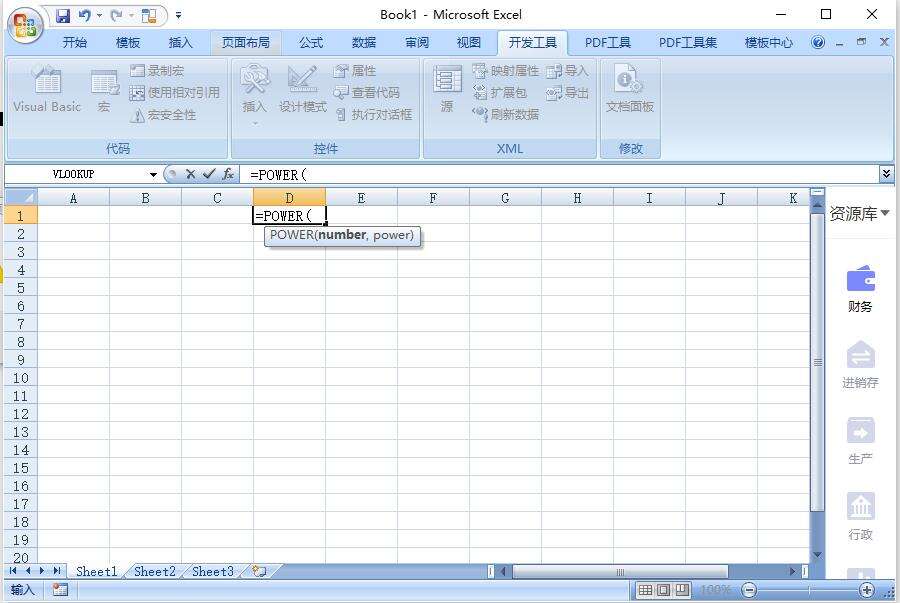Open the 行政 resource category
The image size is (900, 603).
[x=860, y=516]
